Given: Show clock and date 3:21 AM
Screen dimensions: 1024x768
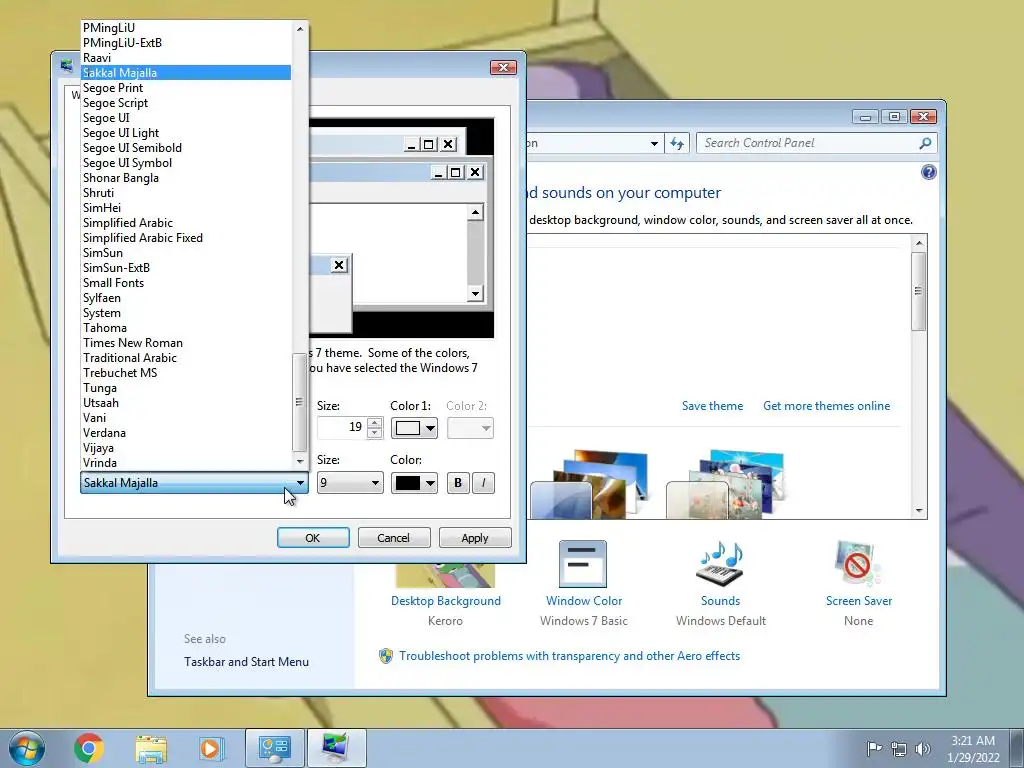Looking at the screenshot, I should 973,748.
